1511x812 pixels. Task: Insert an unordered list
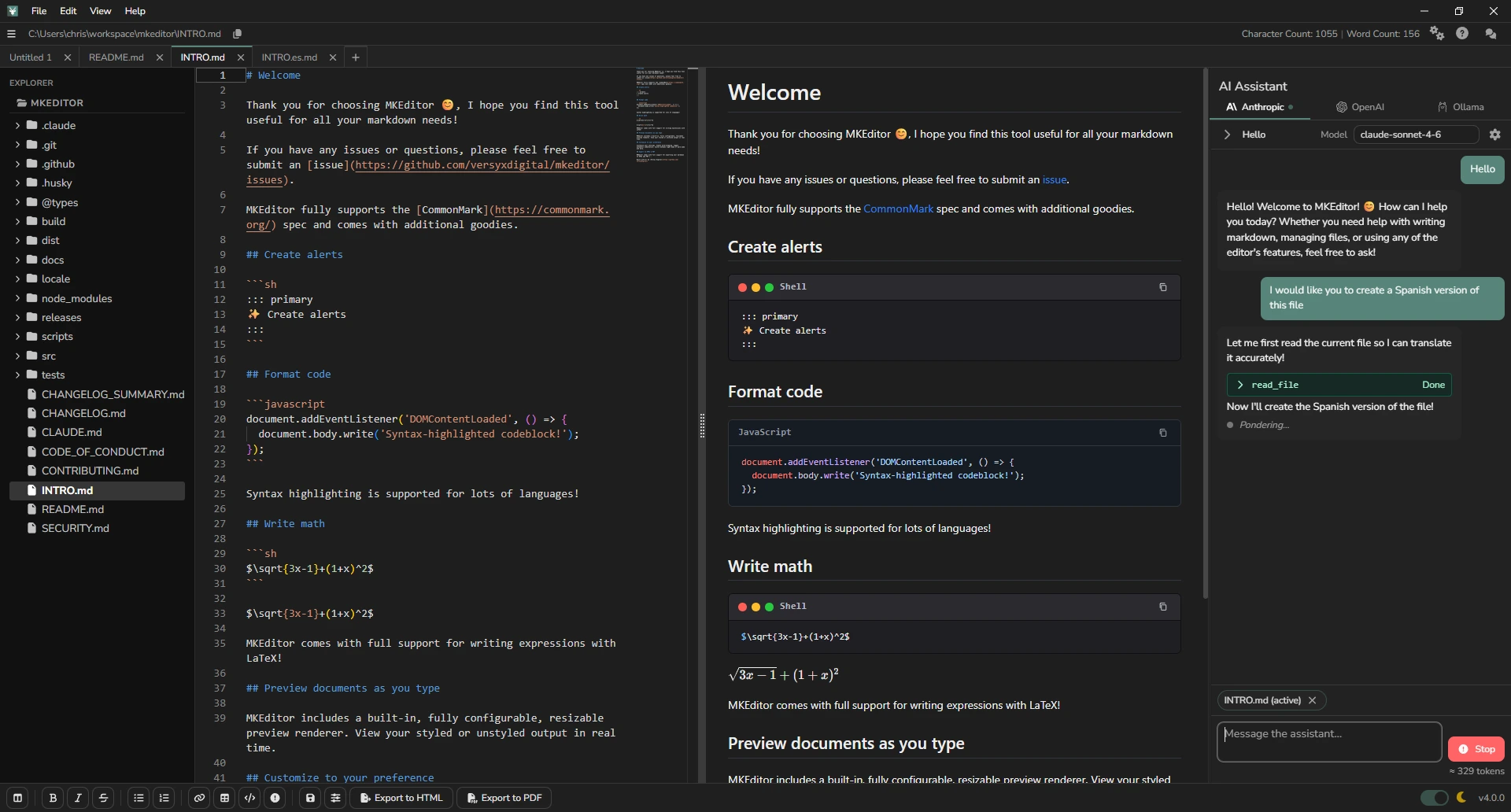click(x=139, y=798)
